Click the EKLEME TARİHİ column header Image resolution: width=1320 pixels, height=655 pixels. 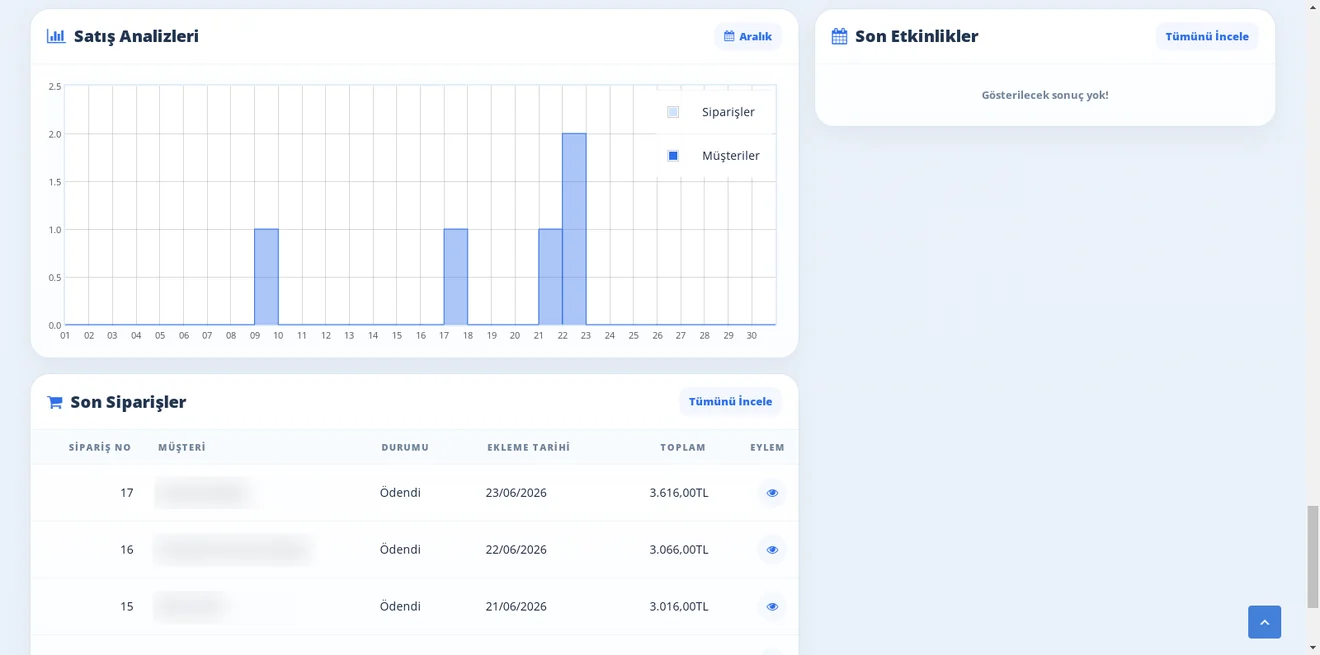coord(528,447)
